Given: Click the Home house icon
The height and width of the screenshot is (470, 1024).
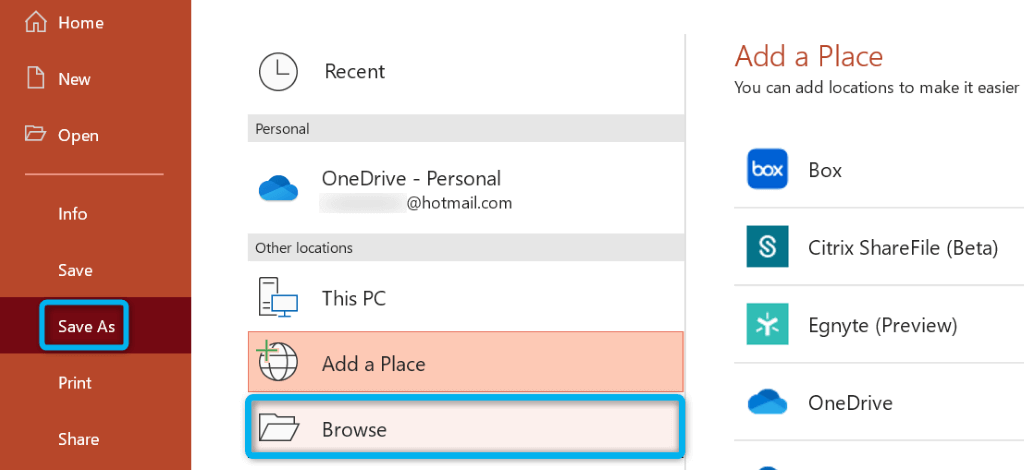Looking at the screenshot, I should 36,22.
